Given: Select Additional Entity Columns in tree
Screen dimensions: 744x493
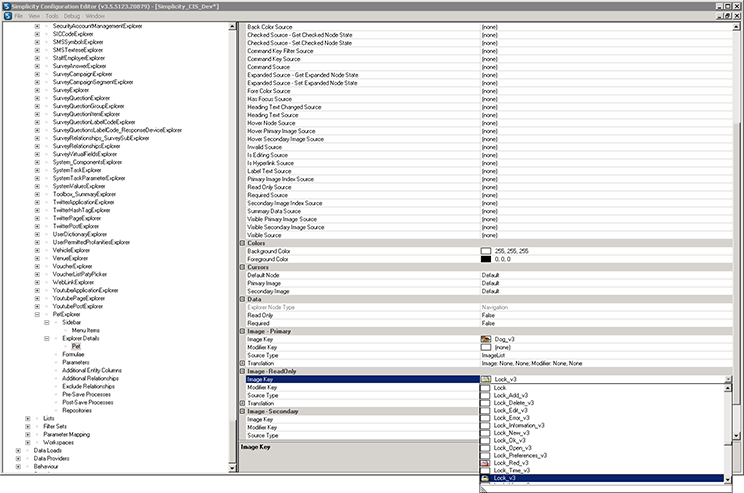Looking at the screenshot, I should pyautogui.click(x=92, y=370).
